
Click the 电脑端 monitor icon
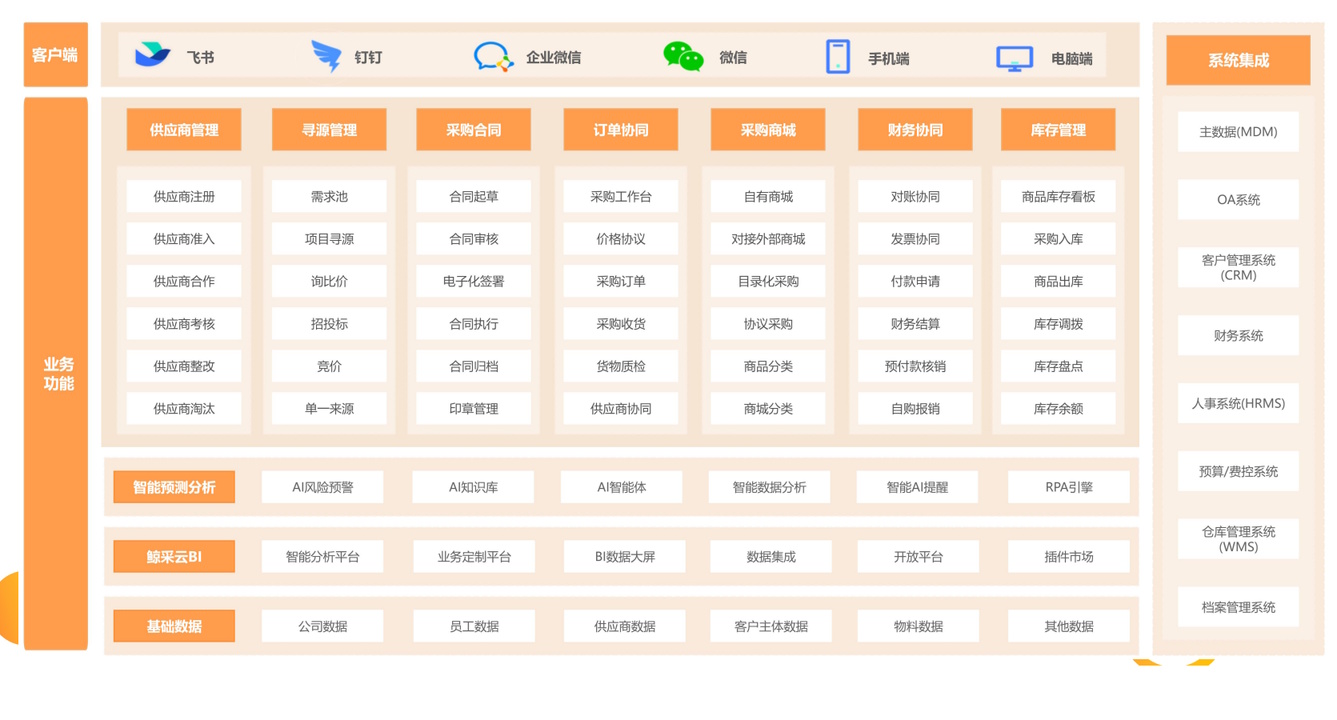(x=1014, y=58)
